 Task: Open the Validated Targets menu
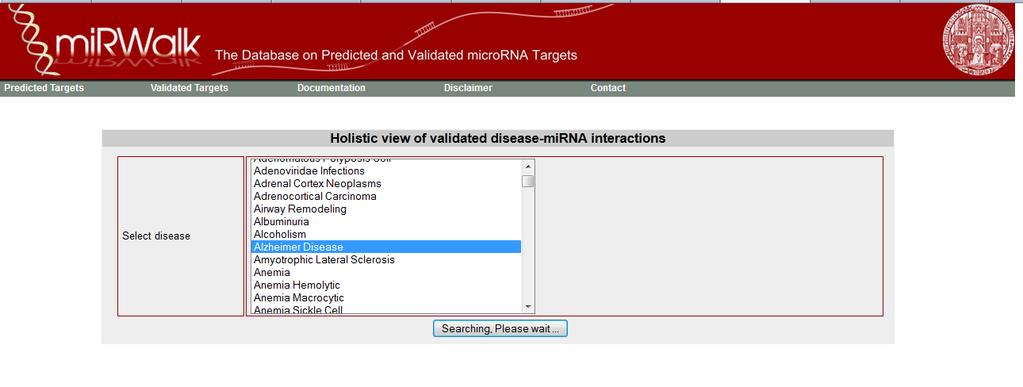(x=189, y=87)
